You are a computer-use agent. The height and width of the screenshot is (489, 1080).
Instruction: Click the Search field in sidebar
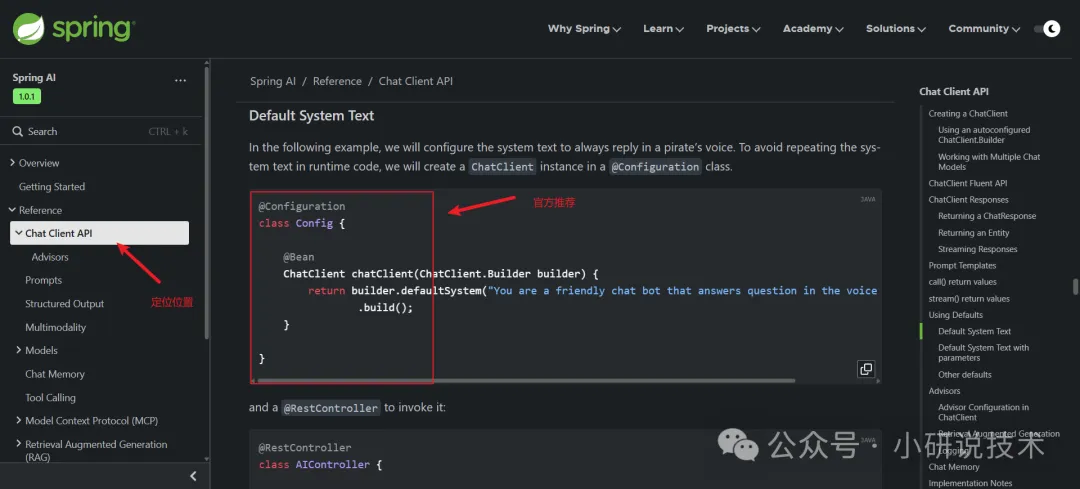point(101,132)
